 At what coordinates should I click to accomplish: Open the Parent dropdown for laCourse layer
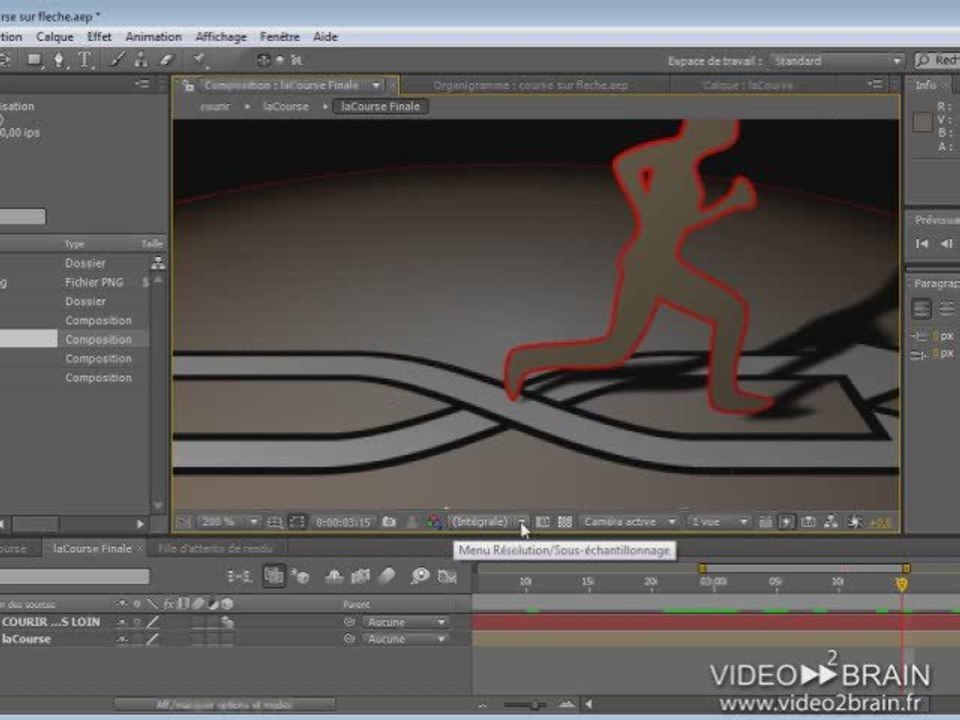[405, 639]
